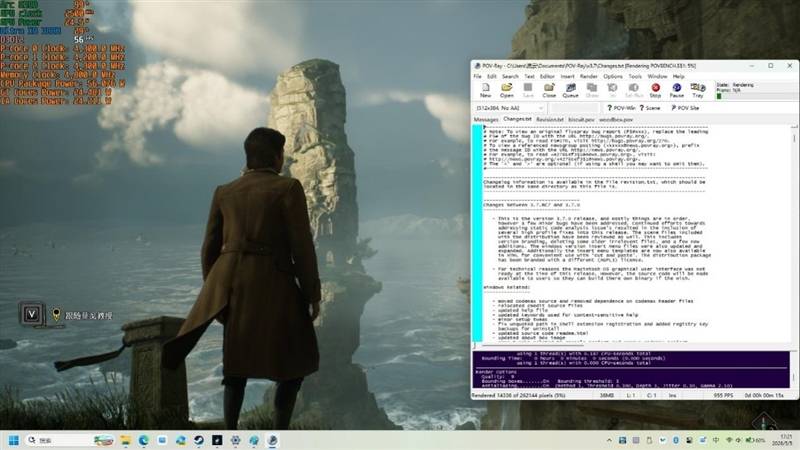Click the POV-Ray taskbar icon

click(x=272, y=440)
